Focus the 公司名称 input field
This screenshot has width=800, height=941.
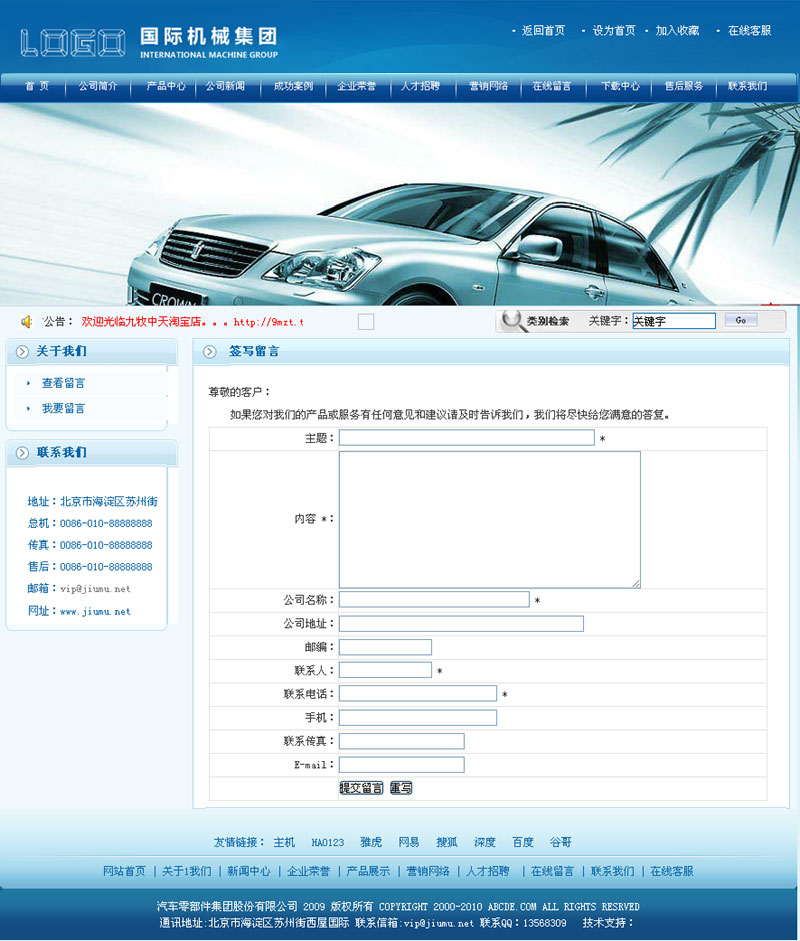pos(434,599)
